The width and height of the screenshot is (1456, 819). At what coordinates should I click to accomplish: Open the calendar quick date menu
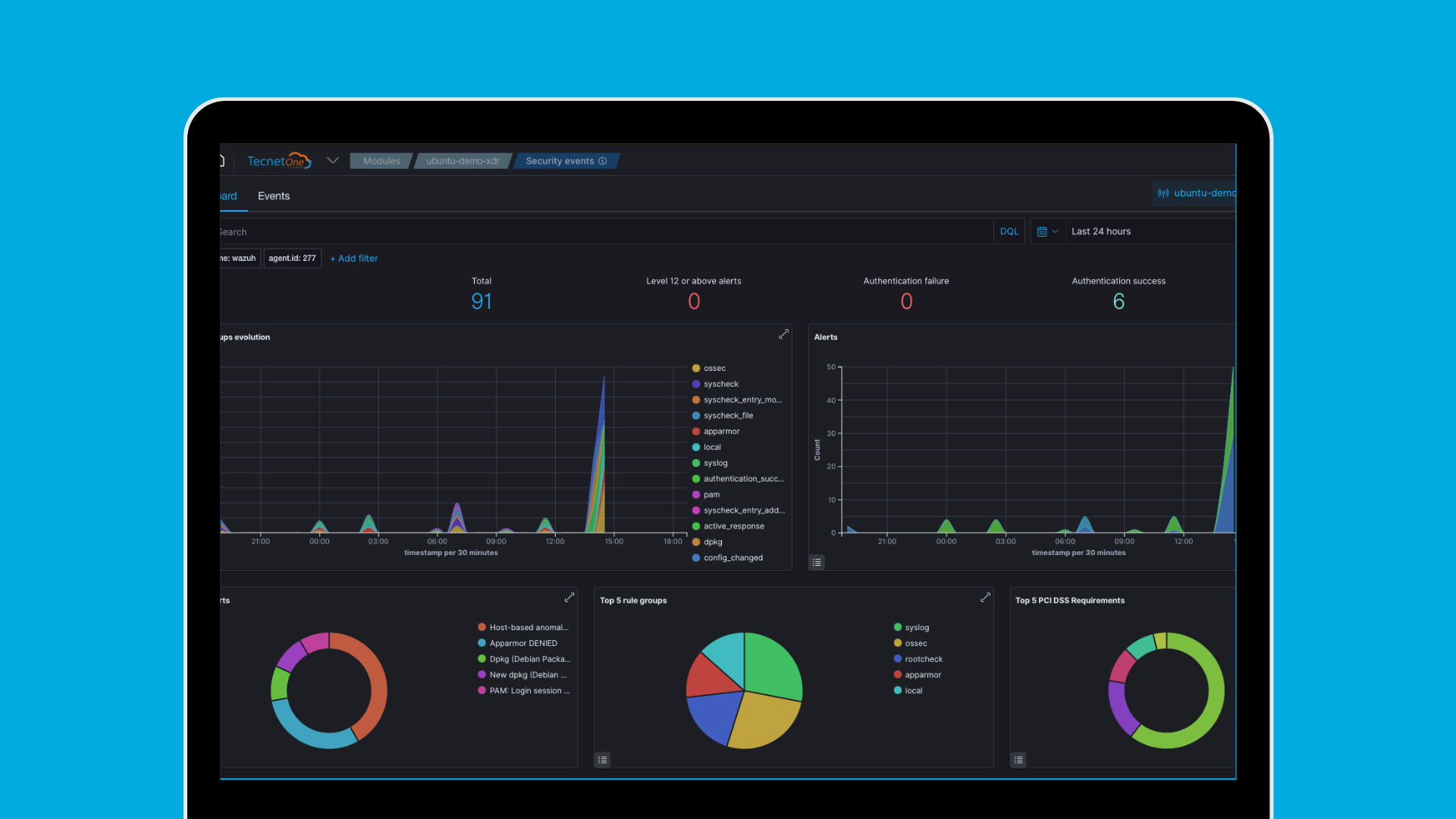coord(1047,231)
